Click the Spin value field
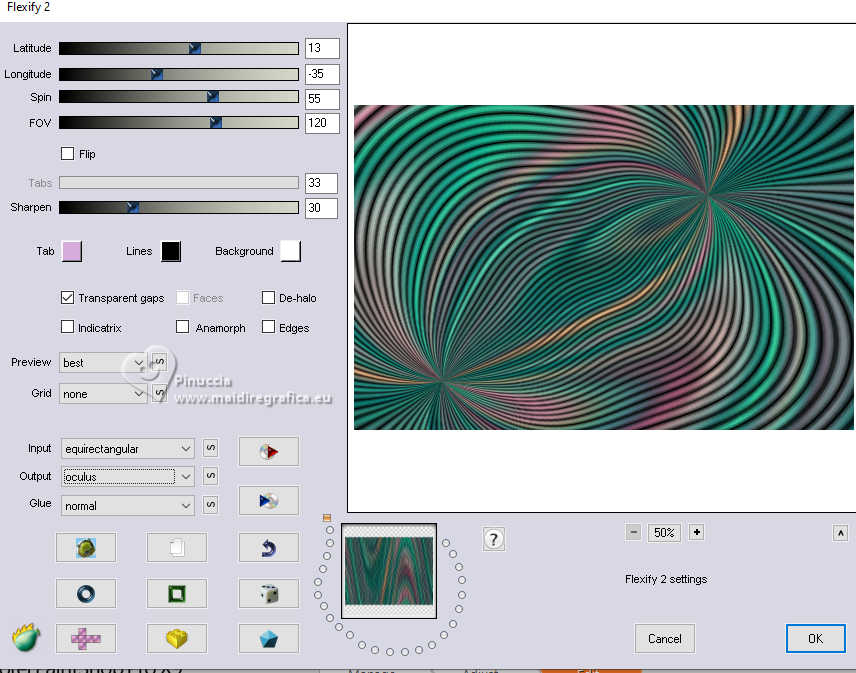The height and width of the screenshot is (673, 856). coord(322,99)
